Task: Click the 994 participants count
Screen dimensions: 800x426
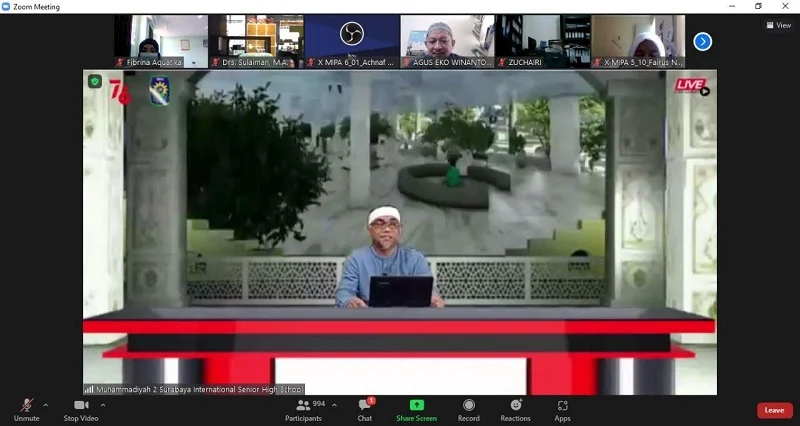Action: click(319, 404)
